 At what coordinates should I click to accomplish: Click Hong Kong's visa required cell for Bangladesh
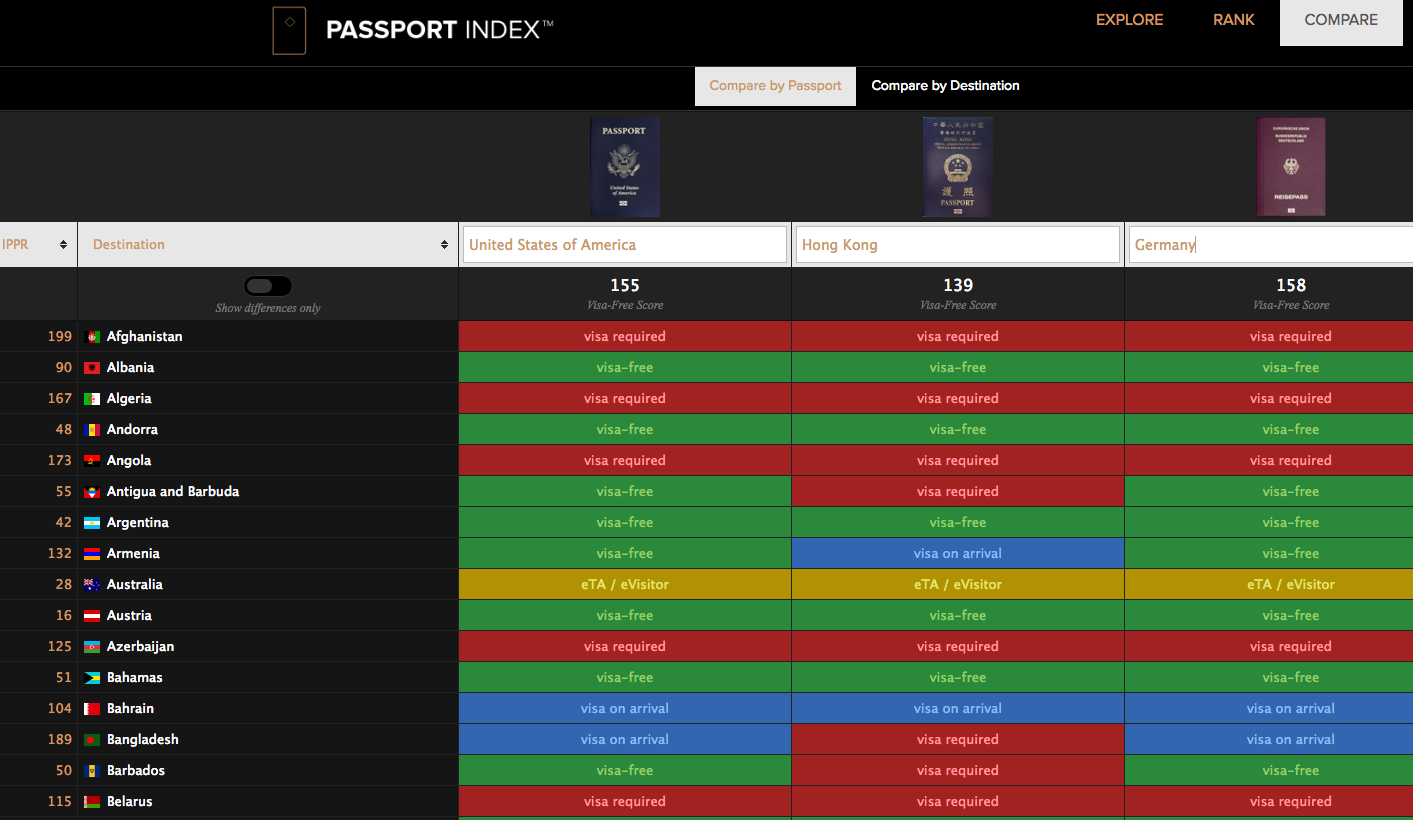(x=958, y=740)
